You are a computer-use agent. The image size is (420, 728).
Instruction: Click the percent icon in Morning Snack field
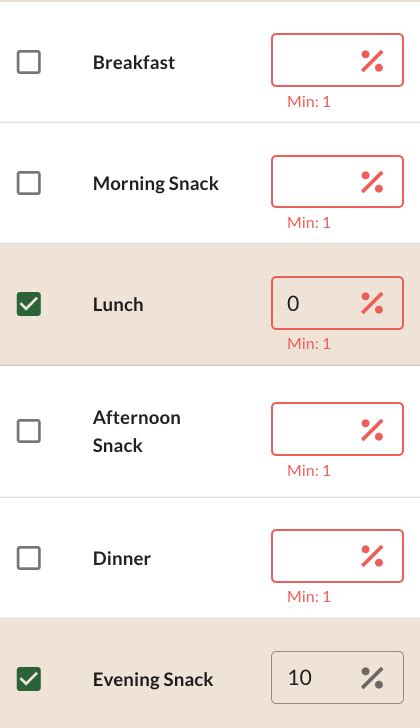[x=372, y=182]
